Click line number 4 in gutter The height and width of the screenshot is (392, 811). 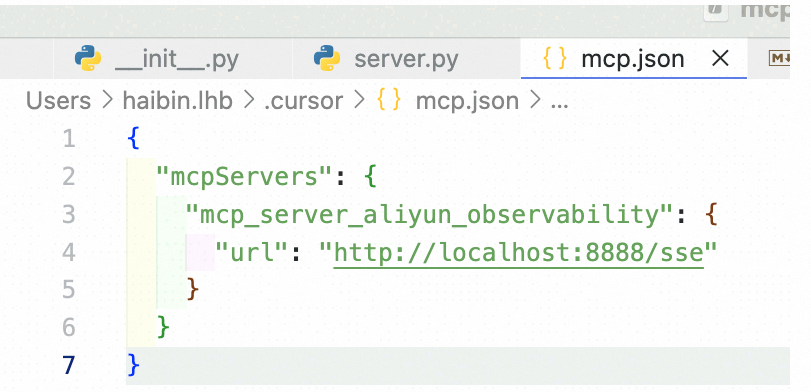[69, 253]
